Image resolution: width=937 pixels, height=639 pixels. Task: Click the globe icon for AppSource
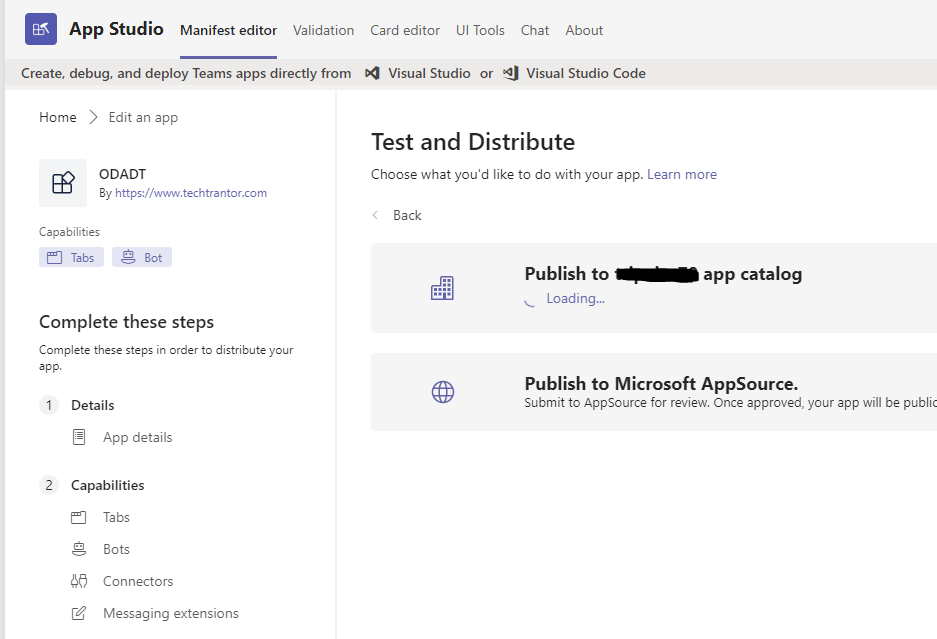(x=443, y=392)
